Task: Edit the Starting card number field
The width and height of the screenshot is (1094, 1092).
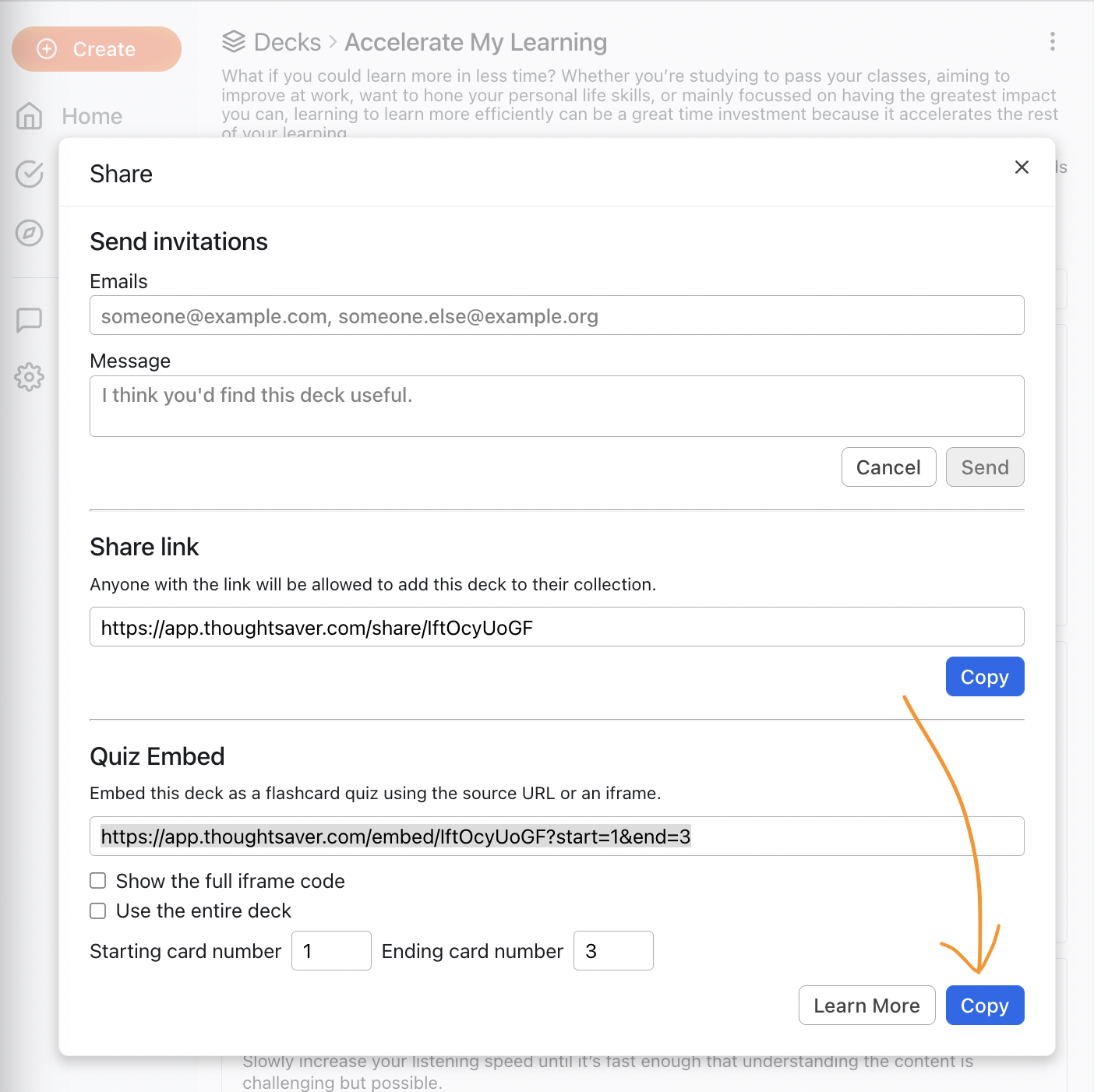Action: click(x=331, y=951)
